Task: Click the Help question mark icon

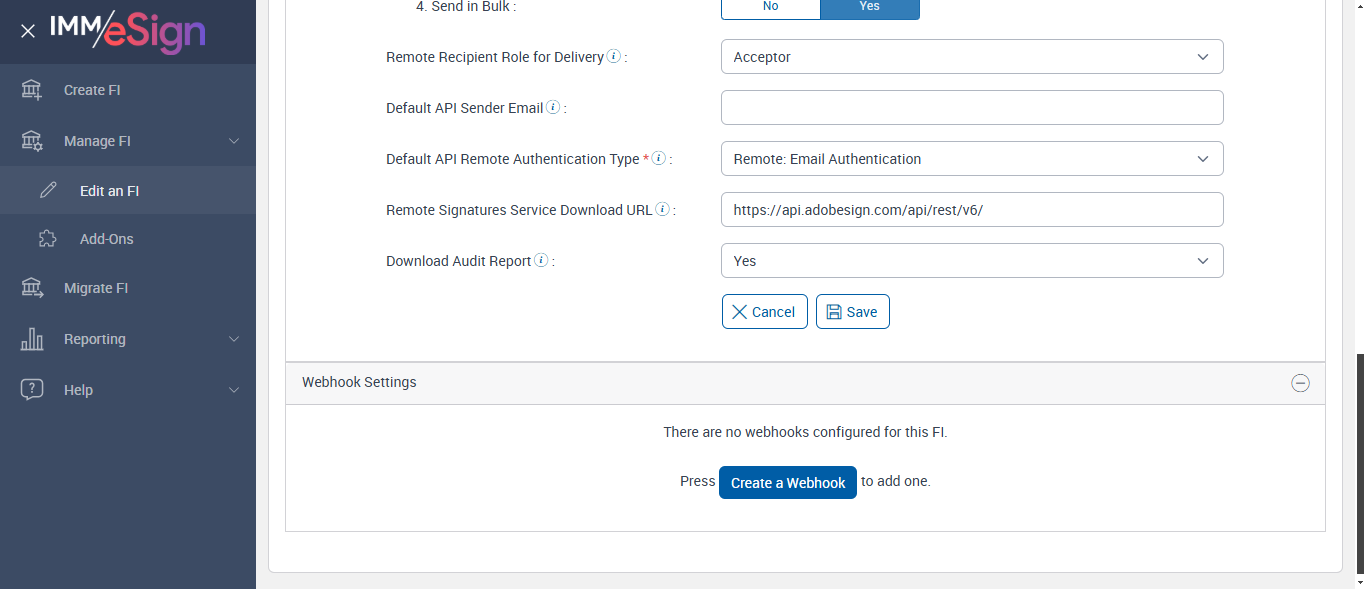Action: [x=32, y=390]
